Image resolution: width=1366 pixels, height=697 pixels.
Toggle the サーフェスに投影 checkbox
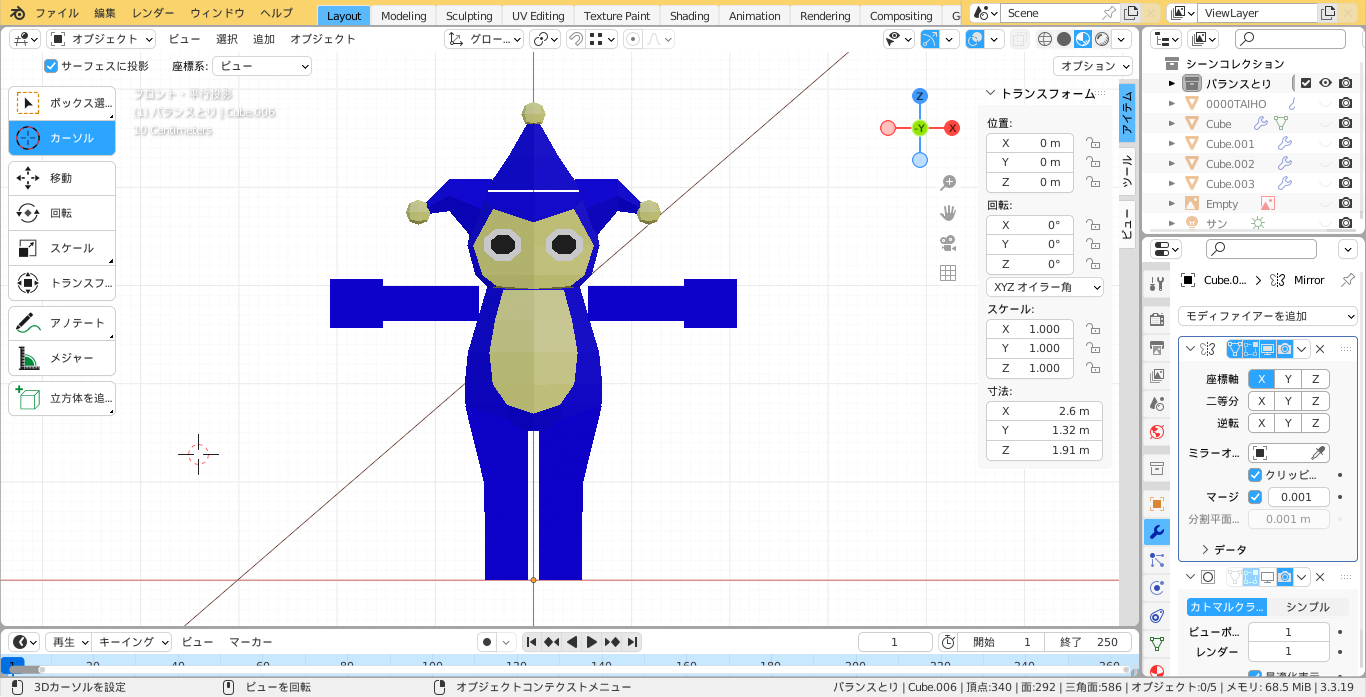click(52, 66)
